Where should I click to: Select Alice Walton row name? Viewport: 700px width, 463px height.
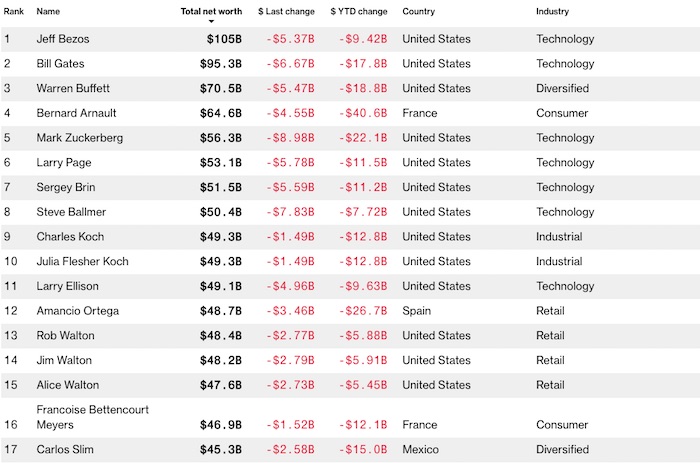66,385
